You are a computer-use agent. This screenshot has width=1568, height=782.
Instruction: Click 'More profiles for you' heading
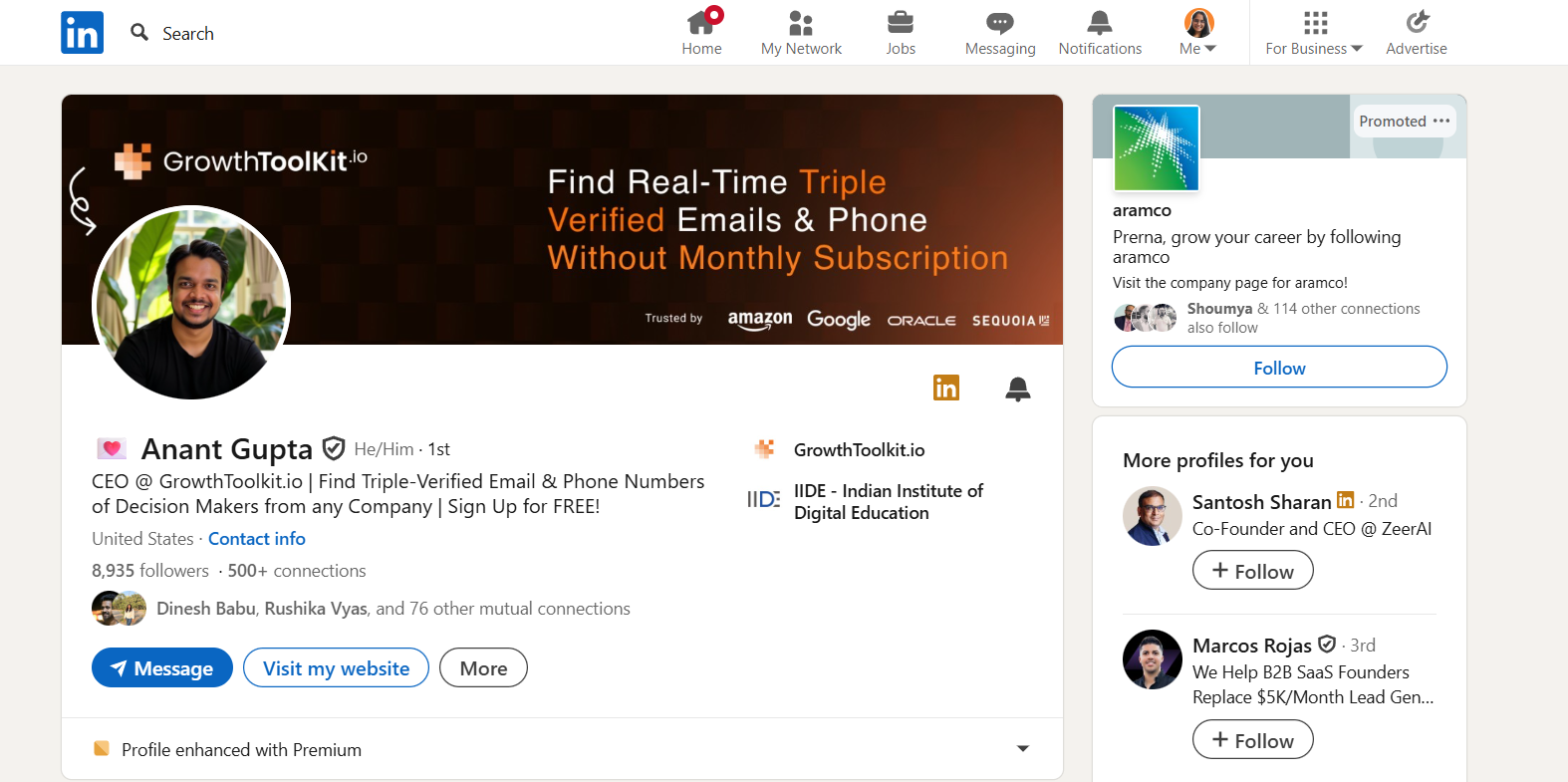1217,460
